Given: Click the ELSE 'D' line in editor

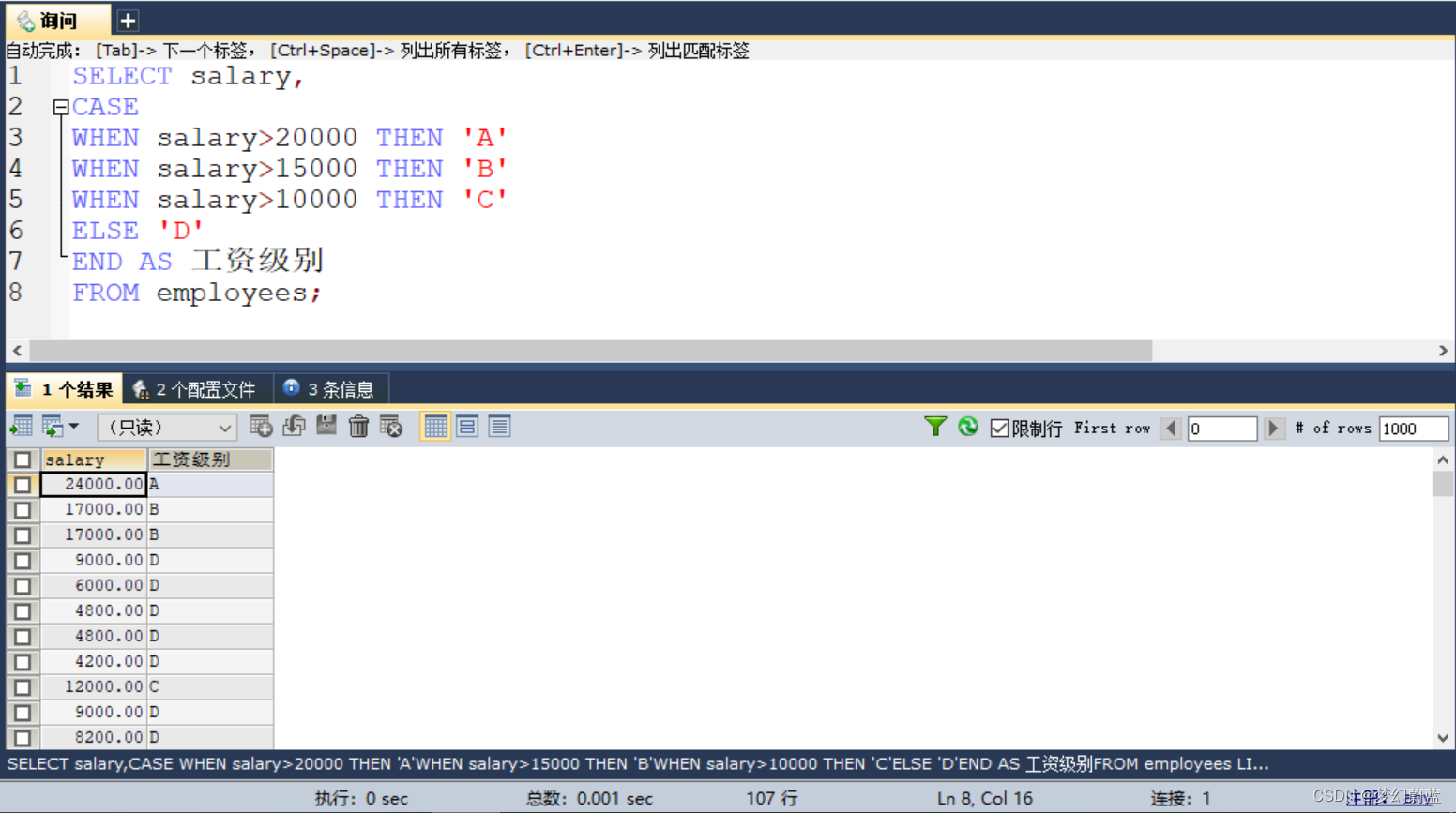Looking at the screenshot, I should pyautogui.click(x=138, y=232).
